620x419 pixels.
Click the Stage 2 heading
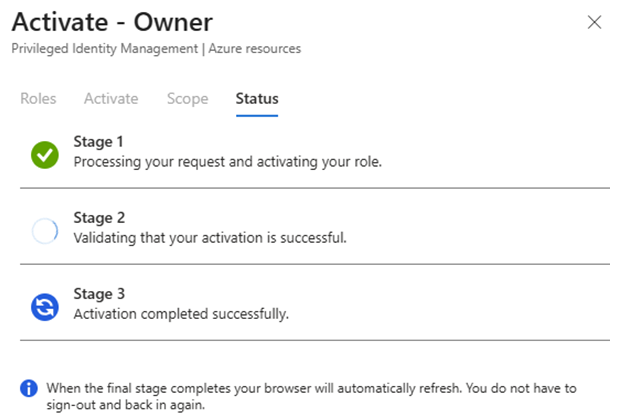[x=98, y=218]
